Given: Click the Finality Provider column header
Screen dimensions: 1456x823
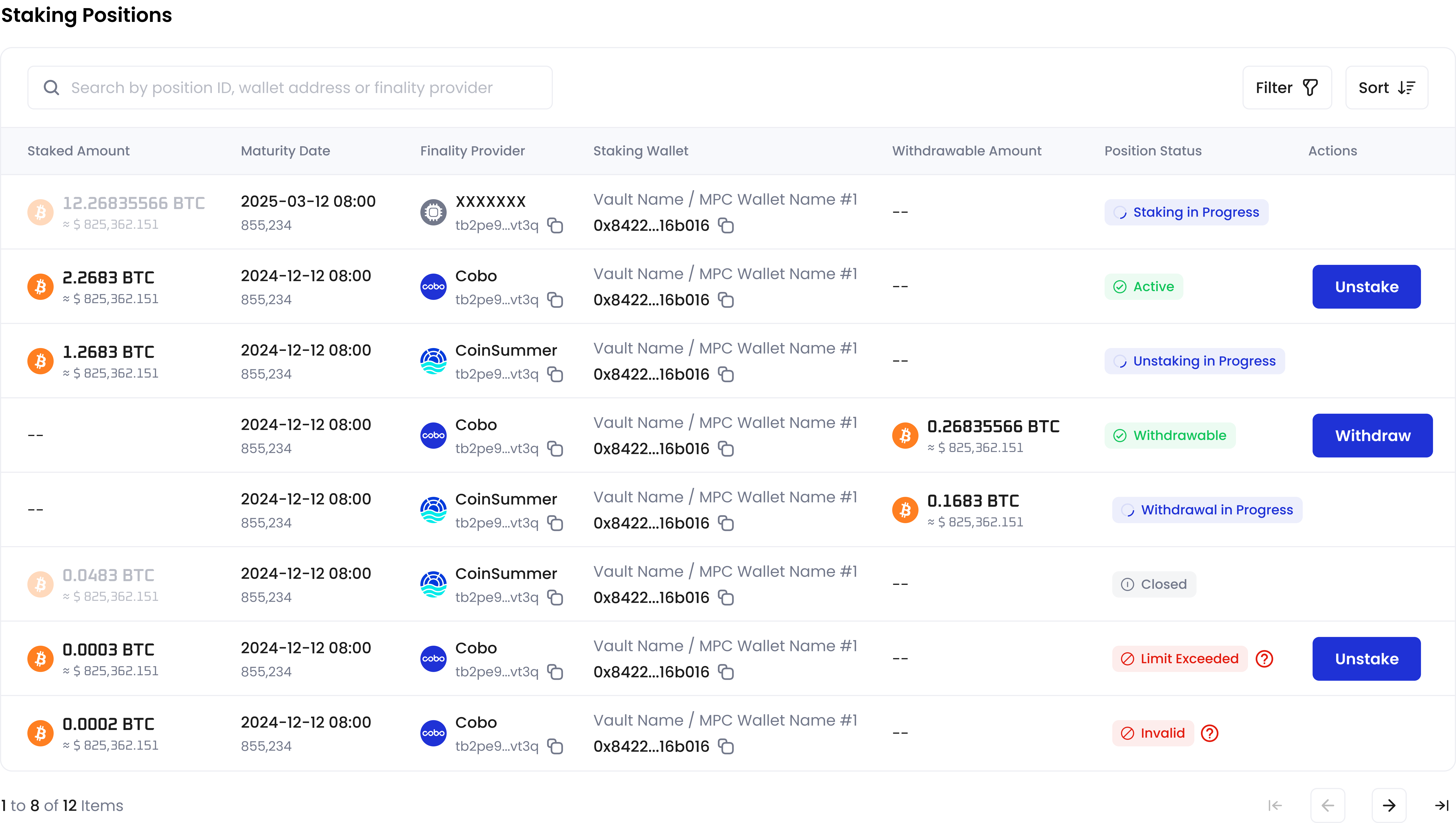Looking at the screenshot, I should pos(473,151).
